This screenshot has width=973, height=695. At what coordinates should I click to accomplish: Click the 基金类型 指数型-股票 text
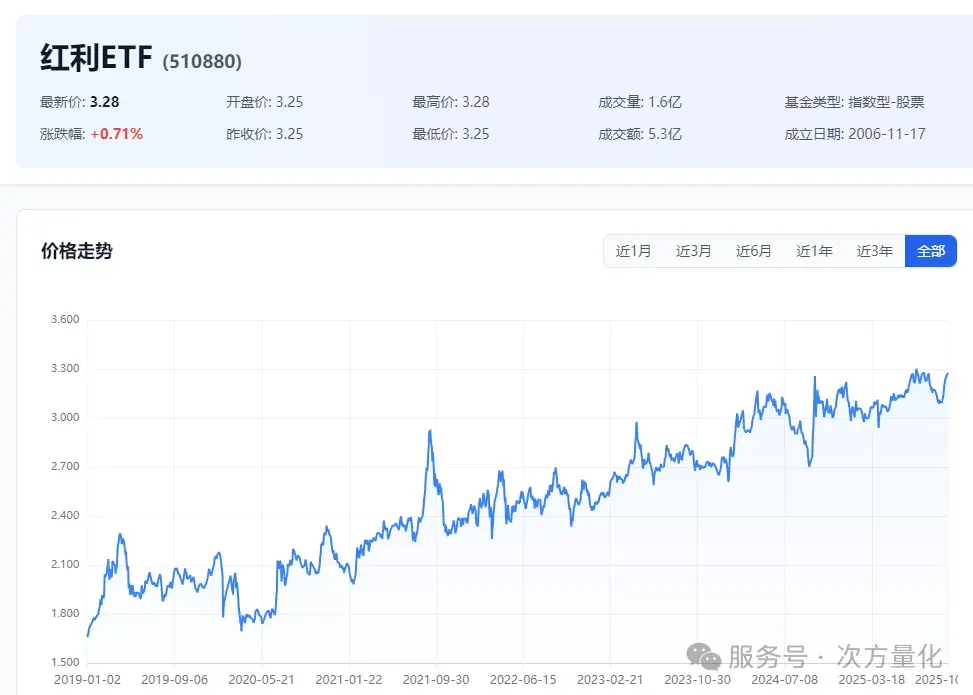click(x=854, y=102)
